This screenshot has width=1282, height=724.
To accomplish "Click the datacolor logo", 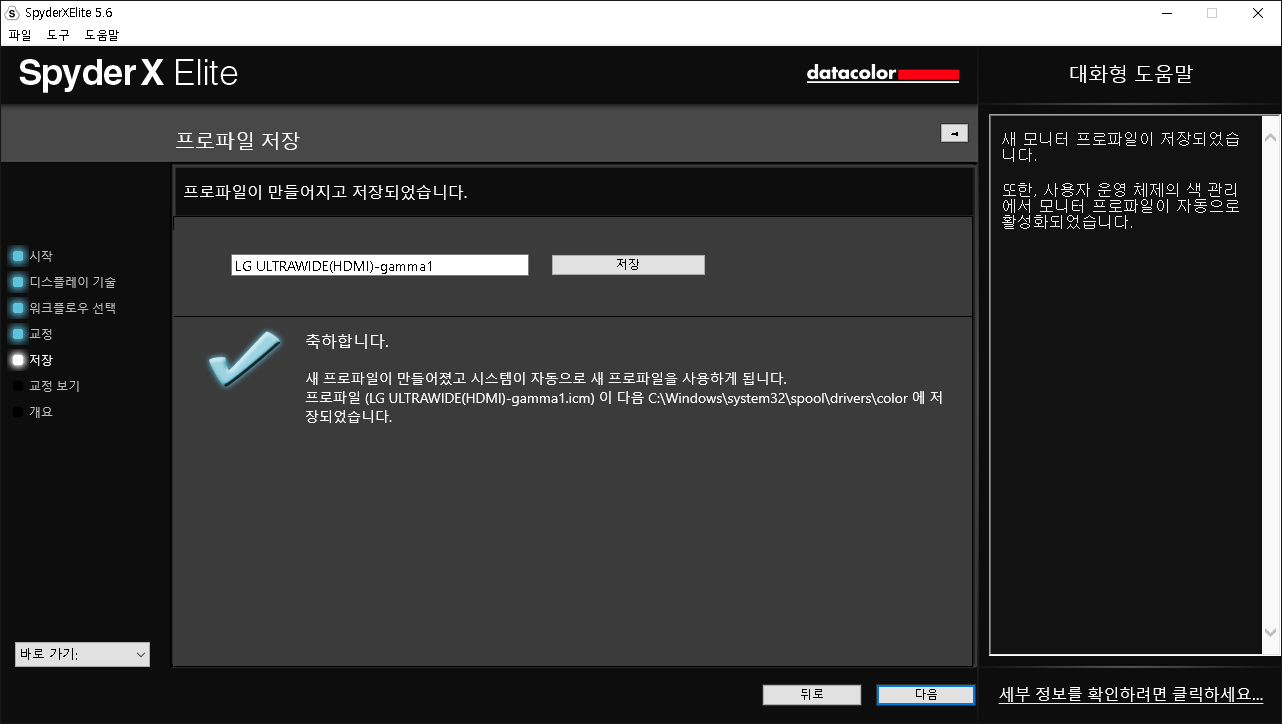I will click(883, 74).
